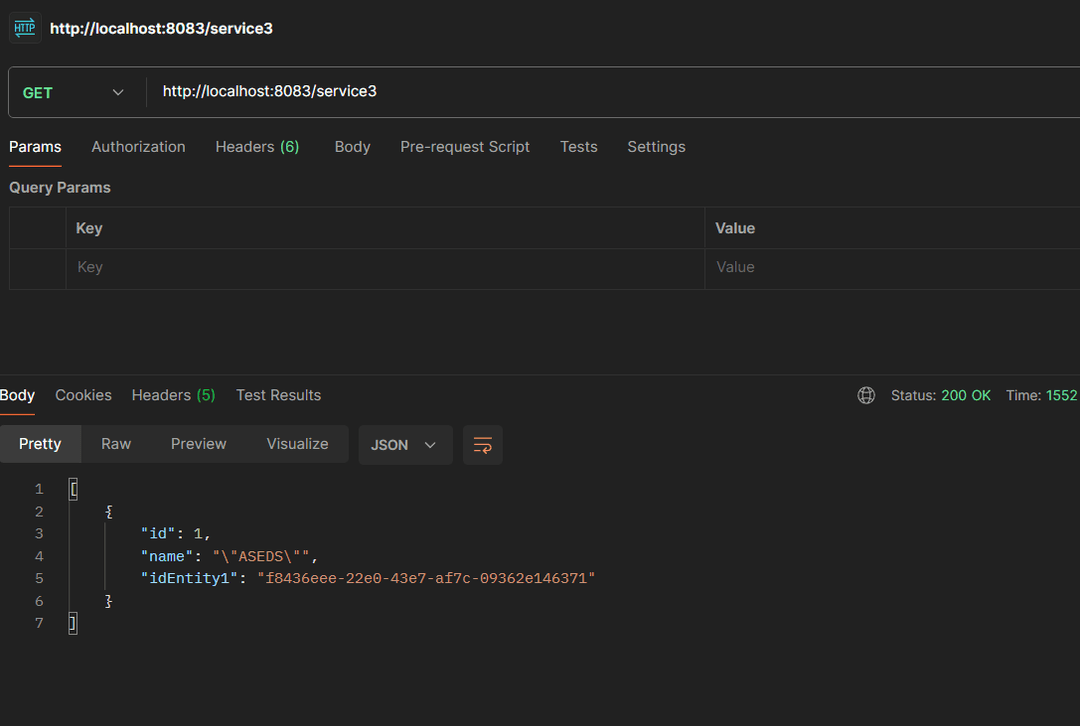Screen dimensions: 1080x726
Task: Open the request Settings tab
Action: (x=656, y=147)
